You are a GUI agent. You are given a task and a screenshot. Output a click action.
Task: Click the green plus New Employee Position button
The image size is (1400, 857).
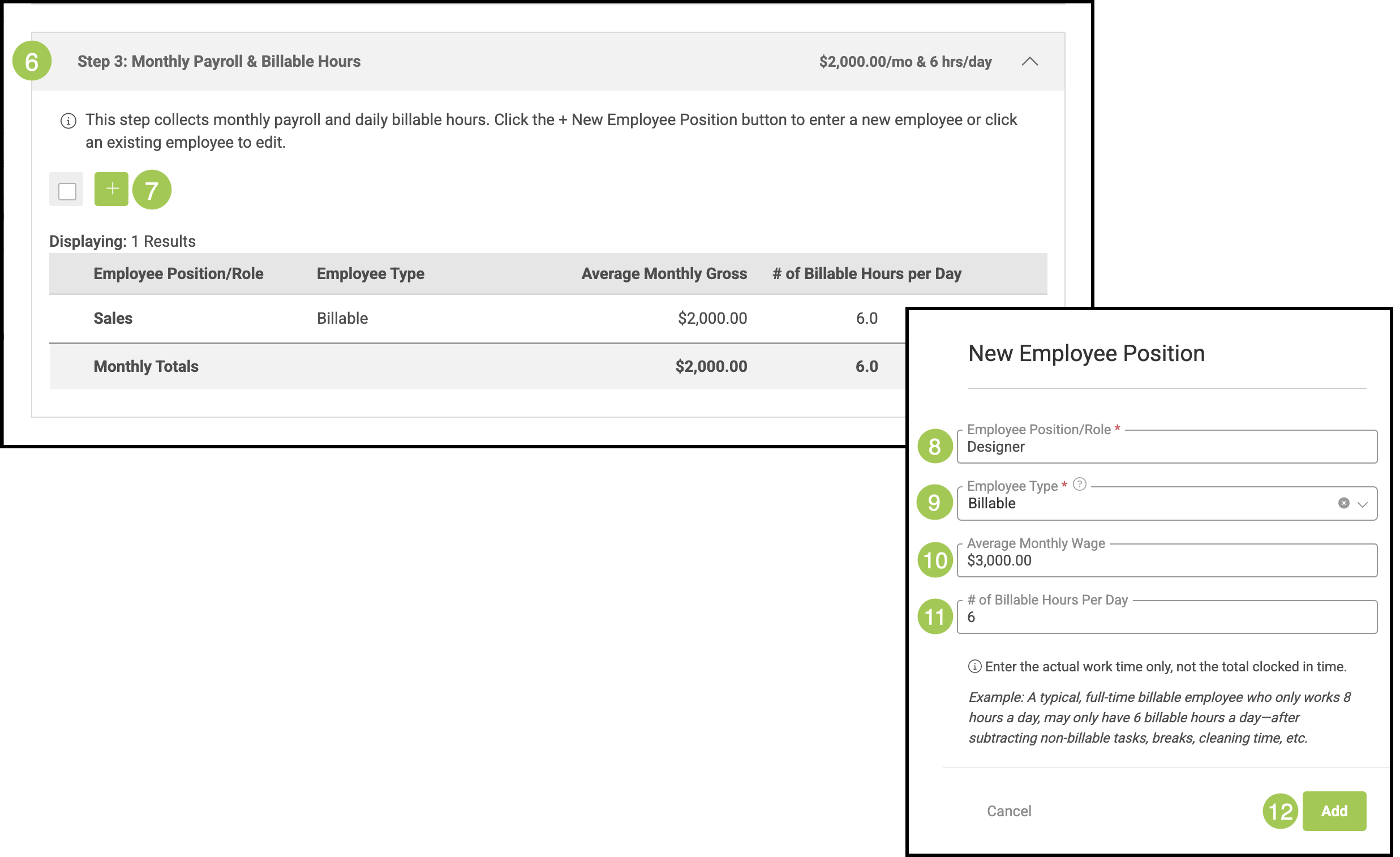click(x=111, y=188)
